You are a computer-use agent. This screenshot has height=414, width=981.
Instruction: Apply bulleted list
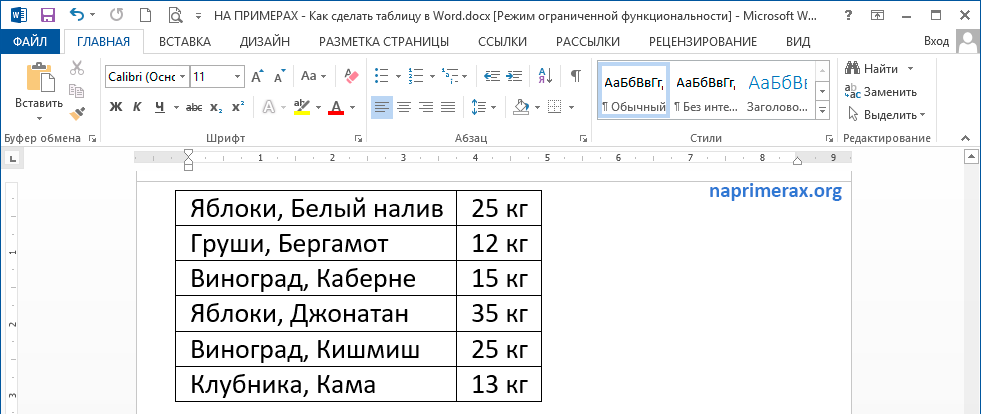point(382,76)
